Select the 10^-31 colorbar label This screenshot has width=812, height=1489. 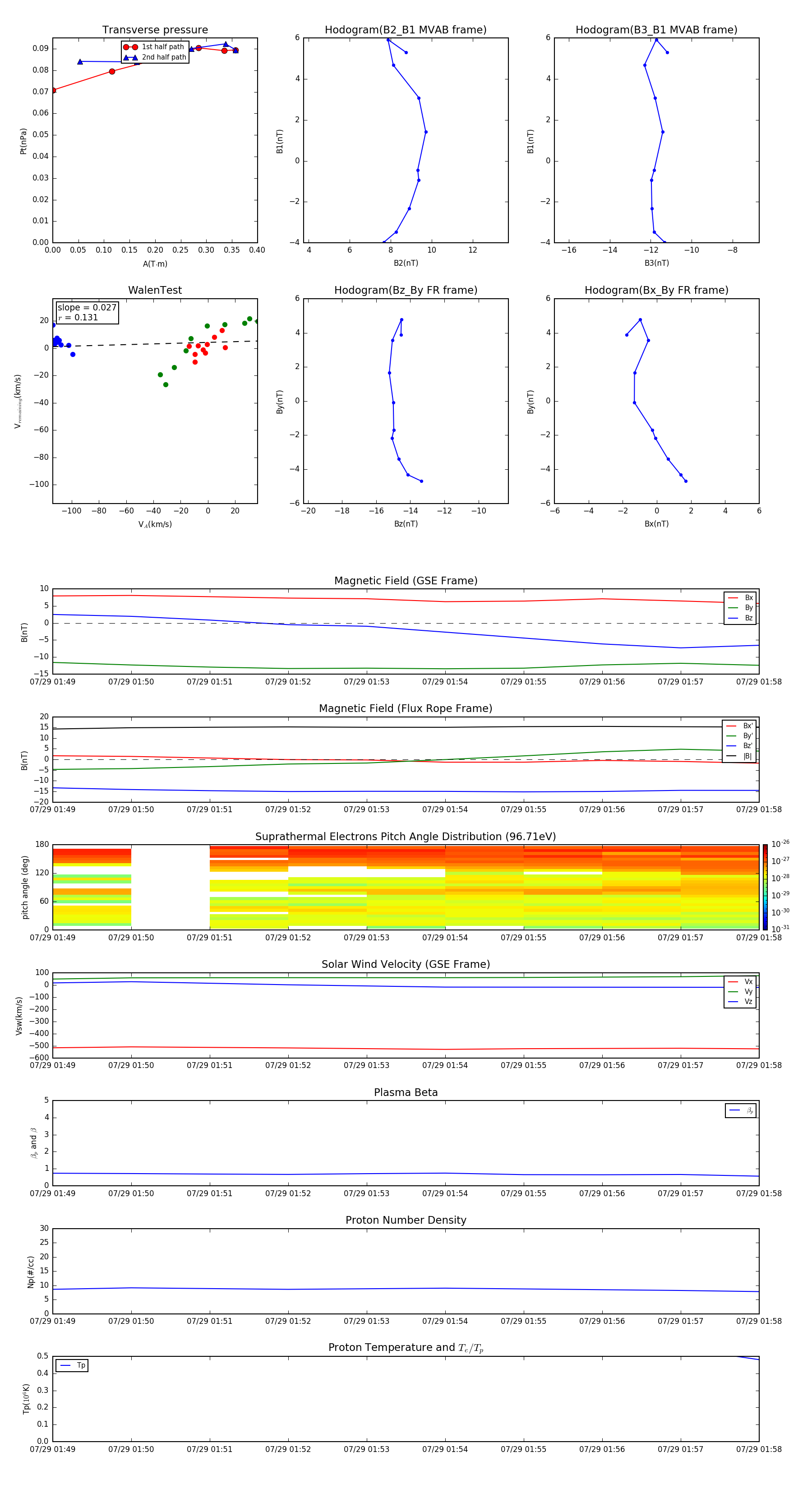pyautogui.click(x=780, y=929)
